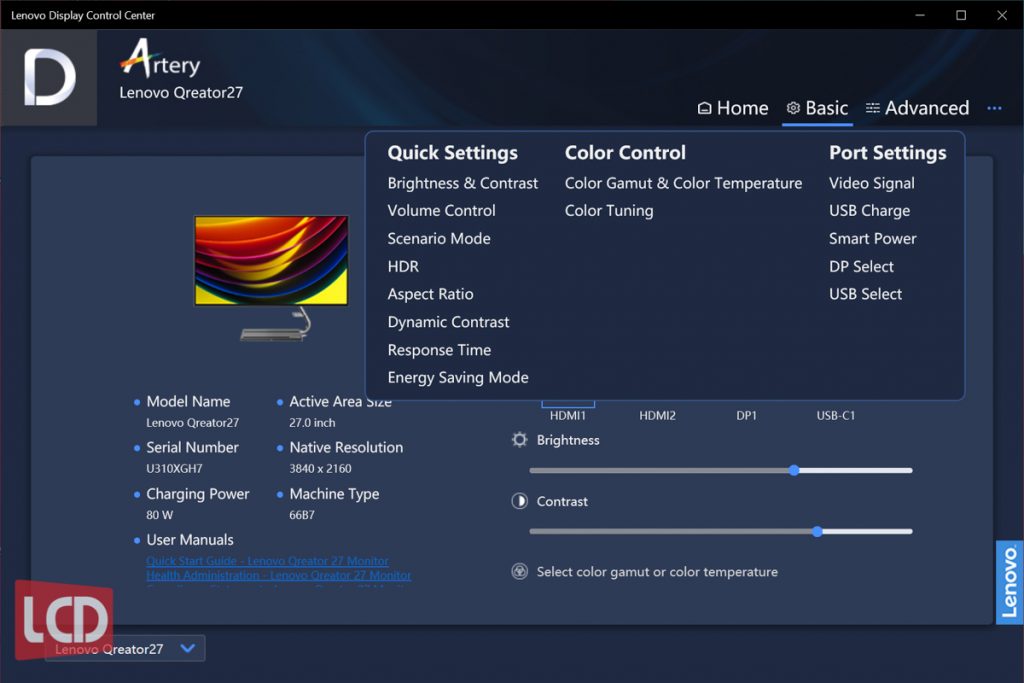Screen dimensions: 1024x683
Task: Click the color gamut selector icon
Action: (519, 572)
